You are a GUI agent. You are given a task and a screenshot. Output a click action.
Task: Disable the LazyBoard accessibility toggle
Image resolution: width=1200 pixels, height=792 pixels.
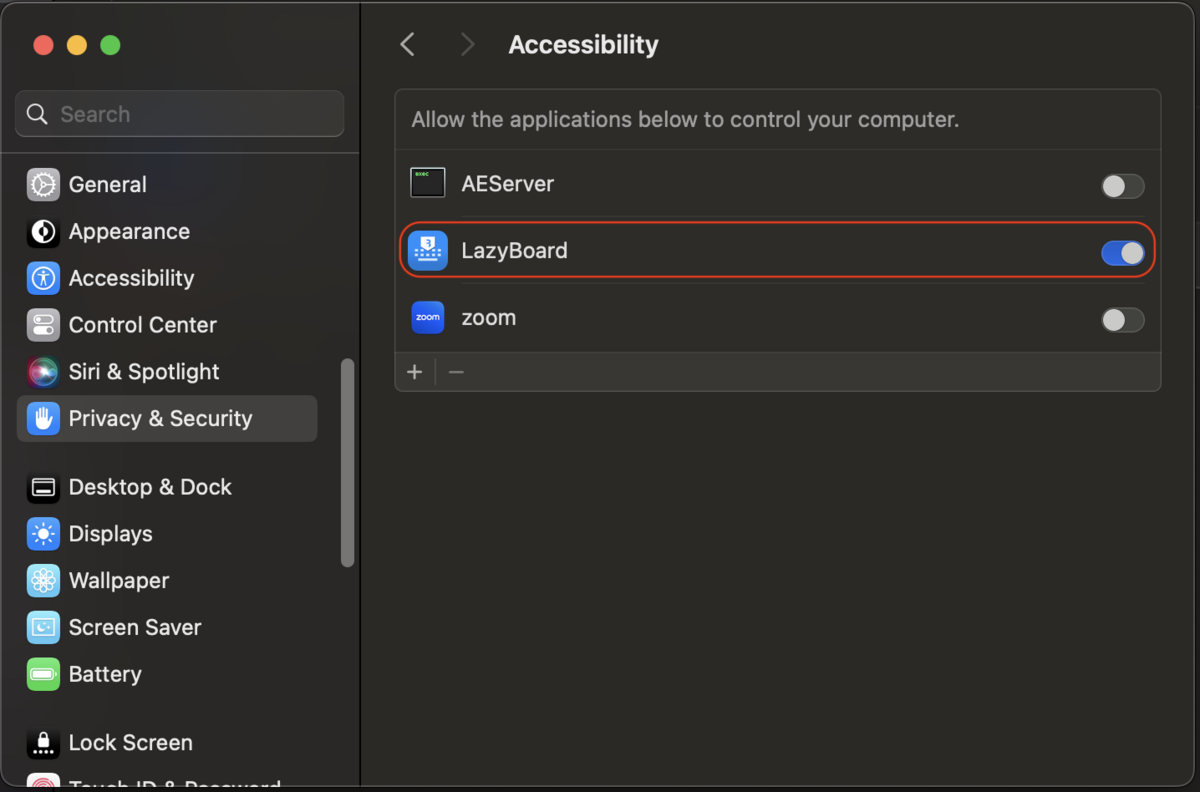1122,253
